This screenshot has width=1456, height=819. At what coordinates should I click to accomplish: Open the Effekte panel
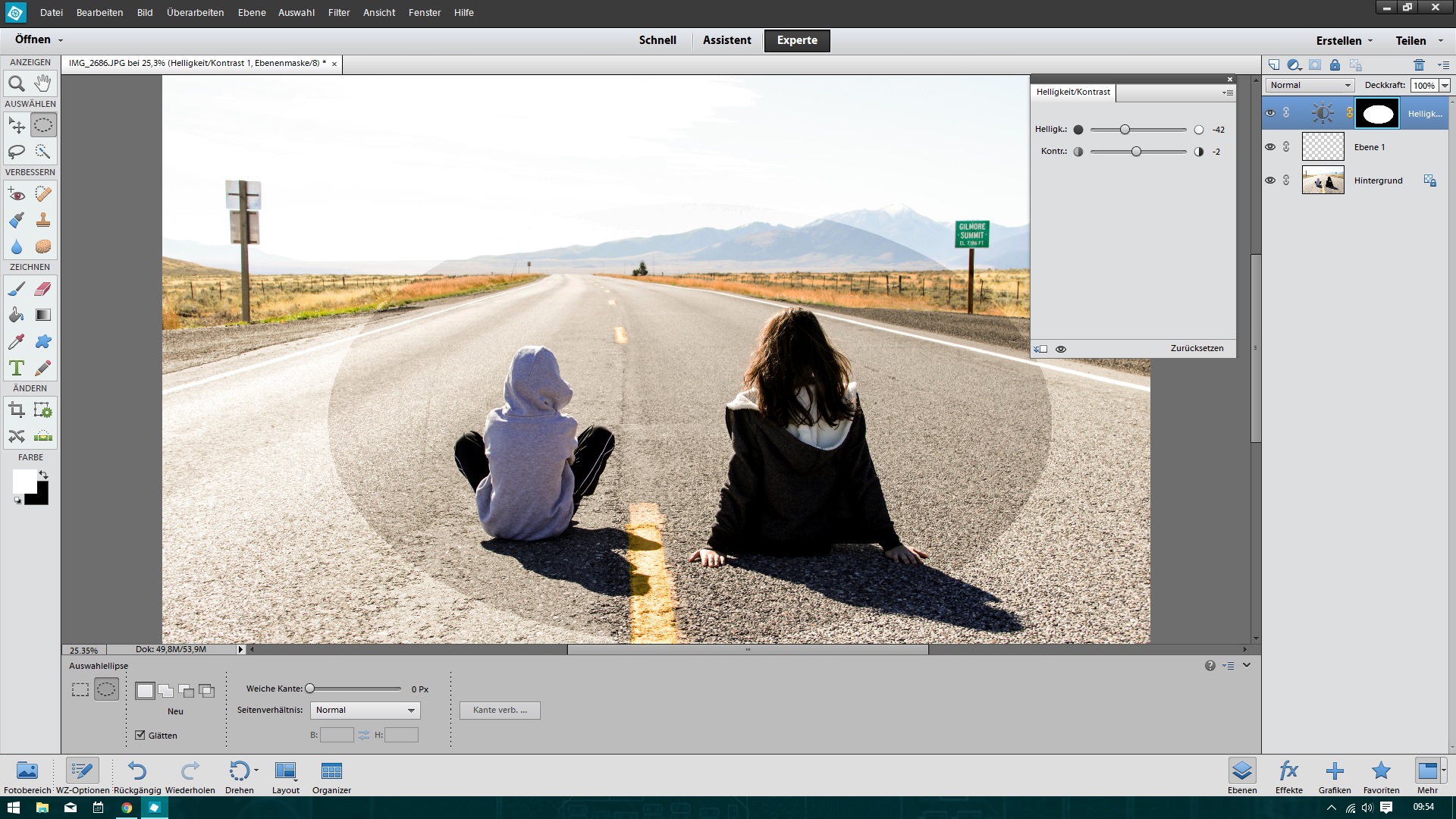1288,777
